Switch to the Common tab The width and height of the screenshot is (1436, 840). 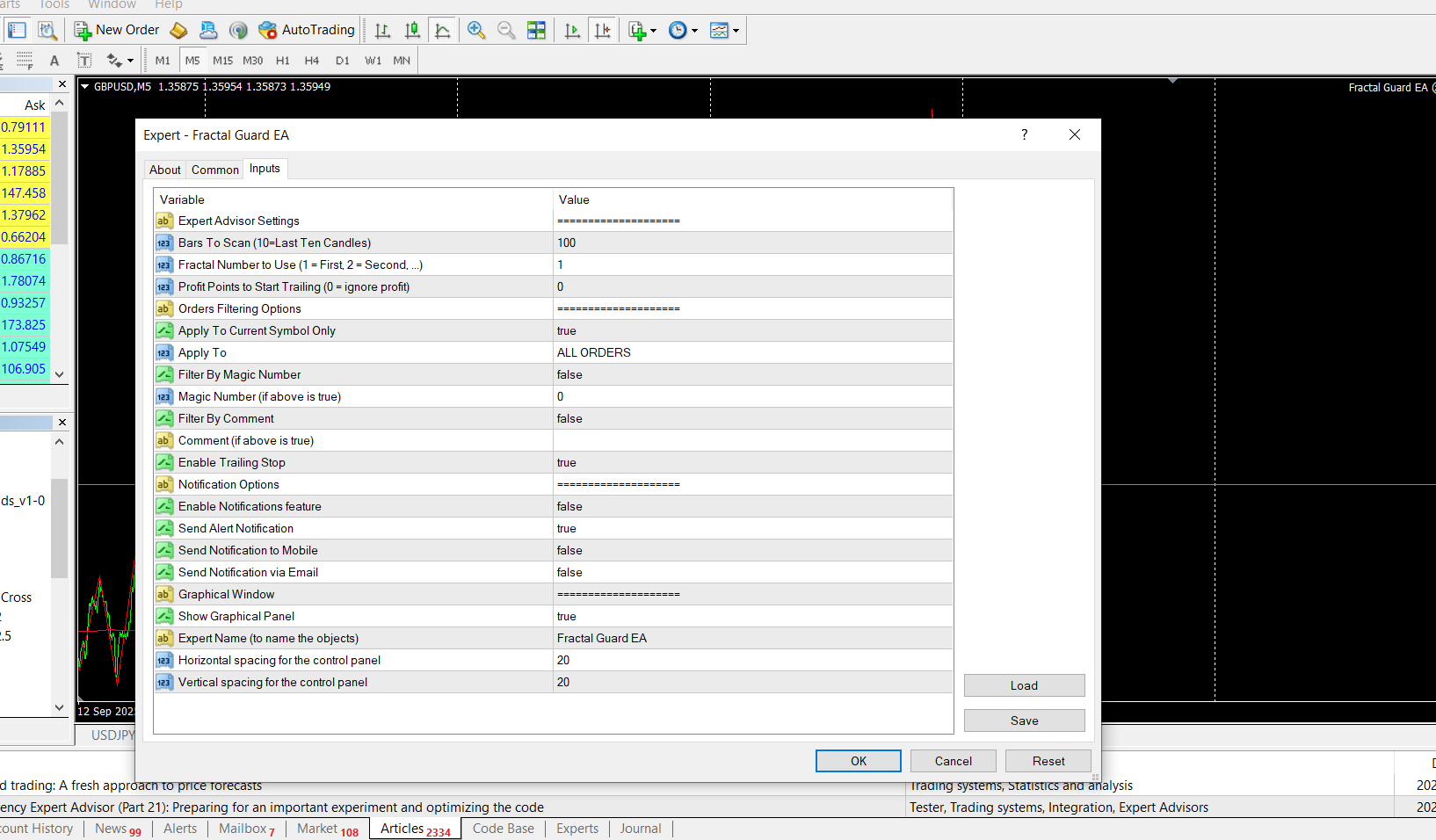tap(215, 170)
